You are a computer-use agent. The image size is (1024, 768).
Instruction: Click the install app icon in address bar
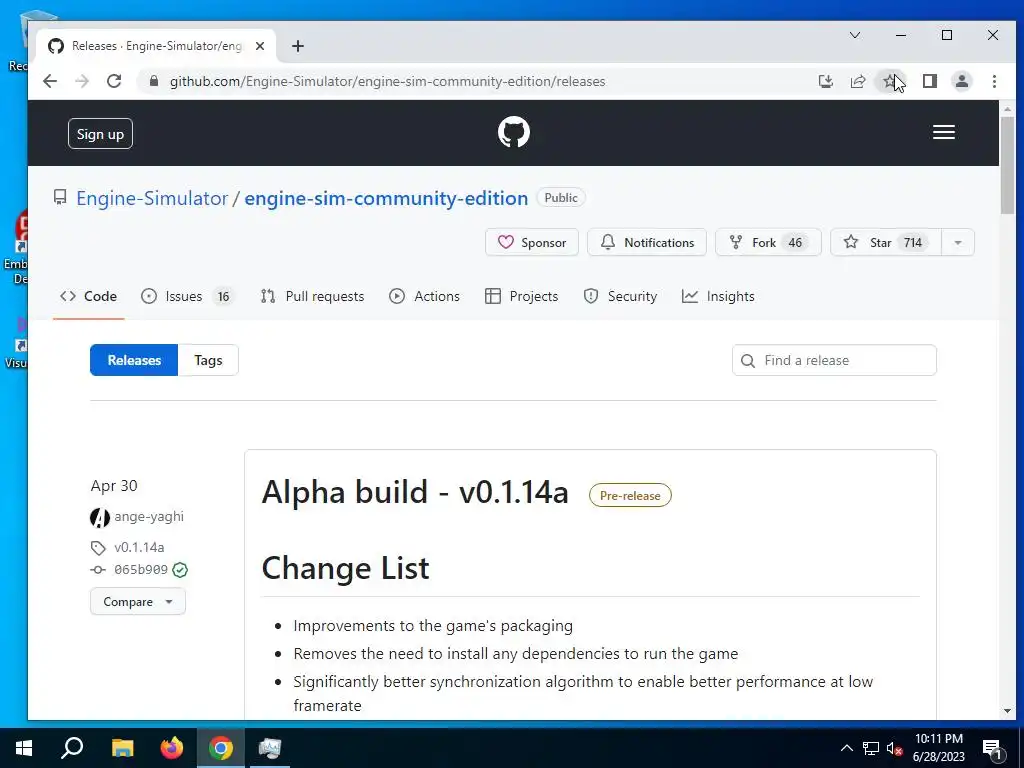click(825, 81)
